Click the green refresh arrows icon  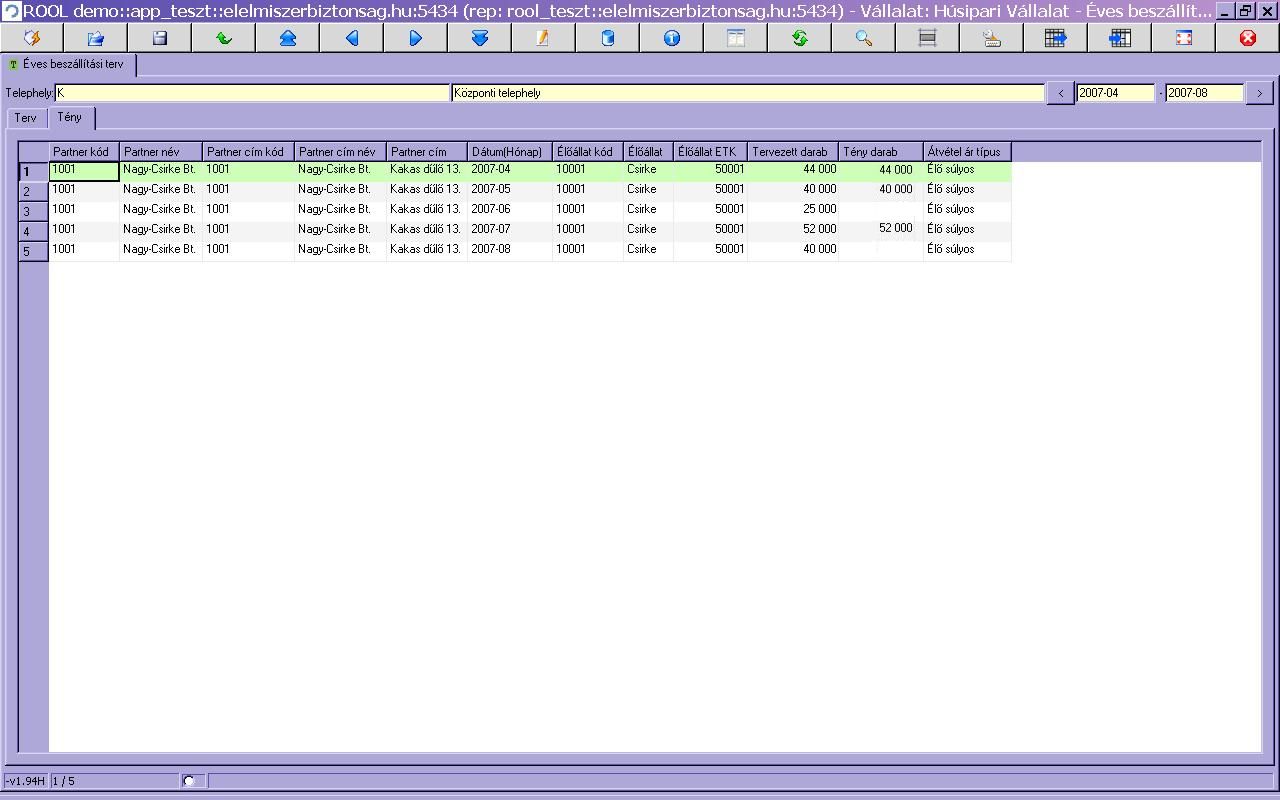pos(800,38)
